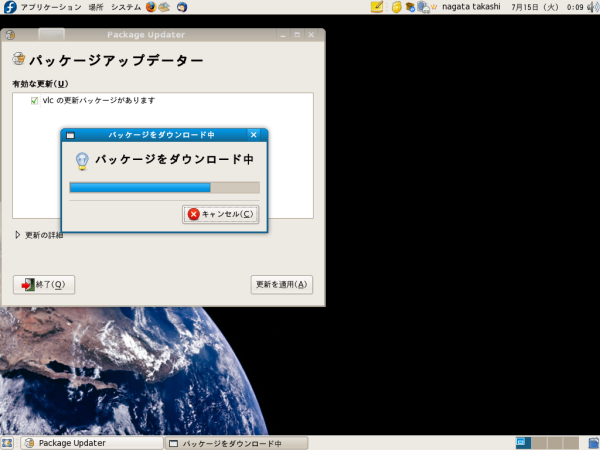Screen dimensions: 600x450
Task: Click the network/printer status tray icon
Action: (x=423, y=7)
